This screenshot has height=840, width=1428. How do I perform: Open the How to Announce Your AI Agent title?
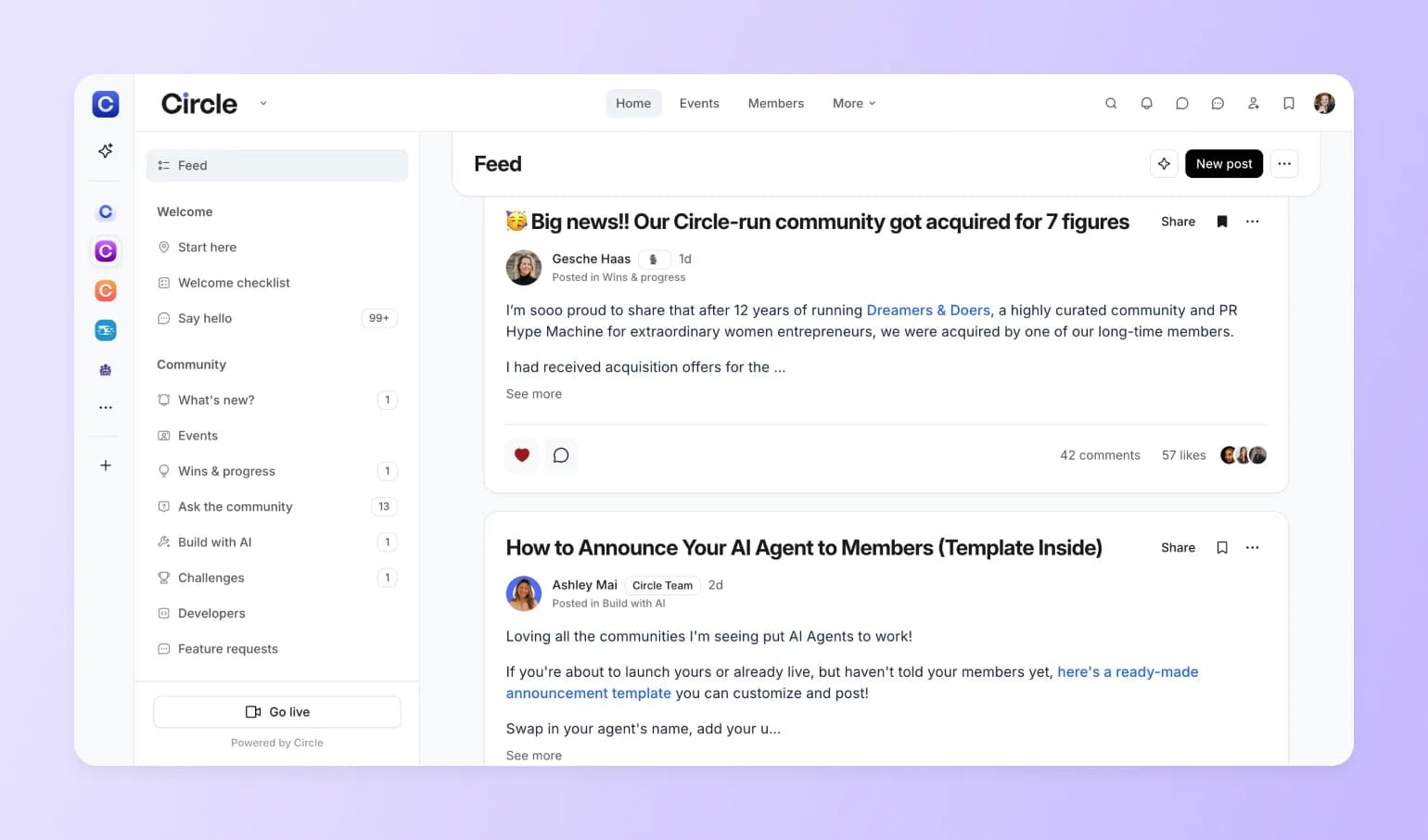[804, 548]
